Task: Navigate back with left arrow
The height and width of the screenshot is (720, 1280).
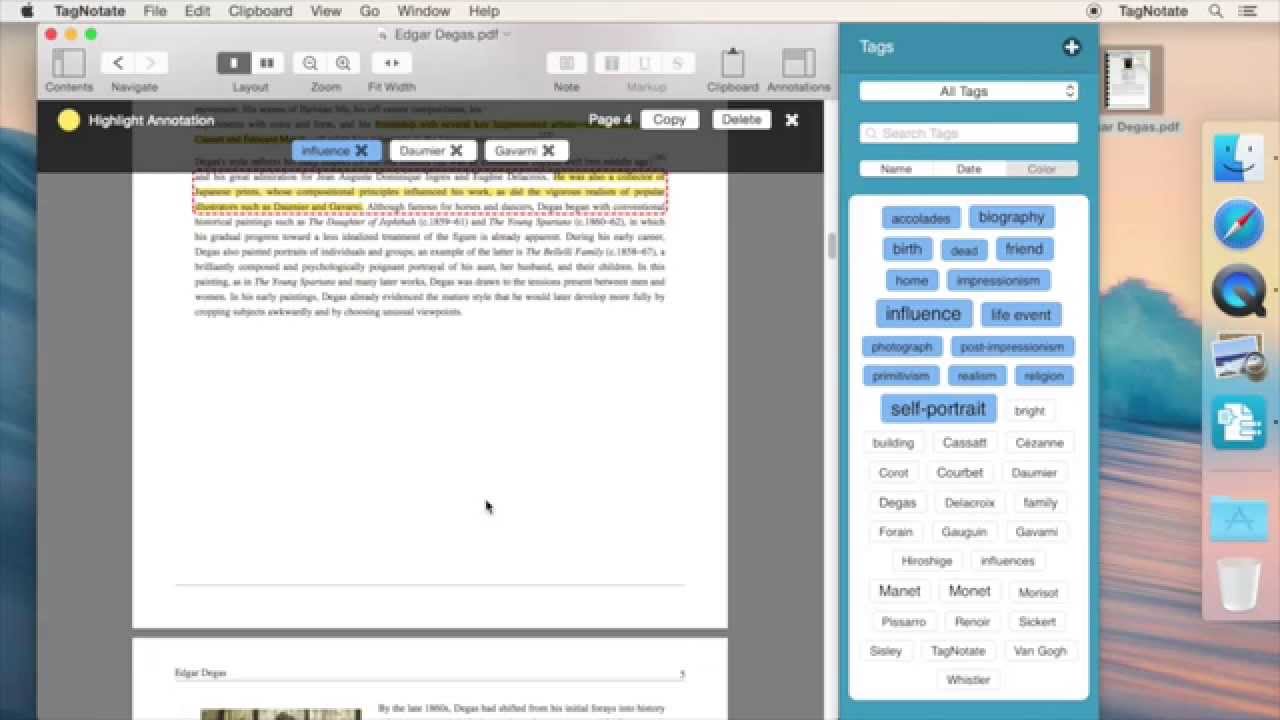Action: (118, 63)
